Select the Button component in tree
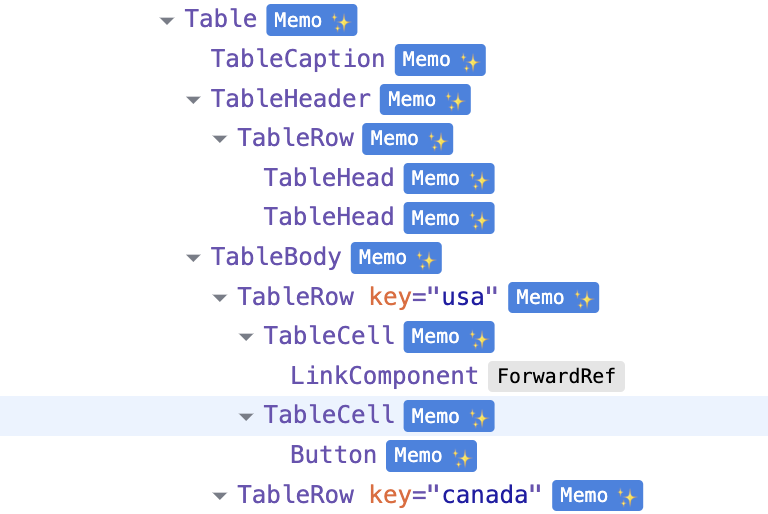768x514 pixels. coord(333,456)
